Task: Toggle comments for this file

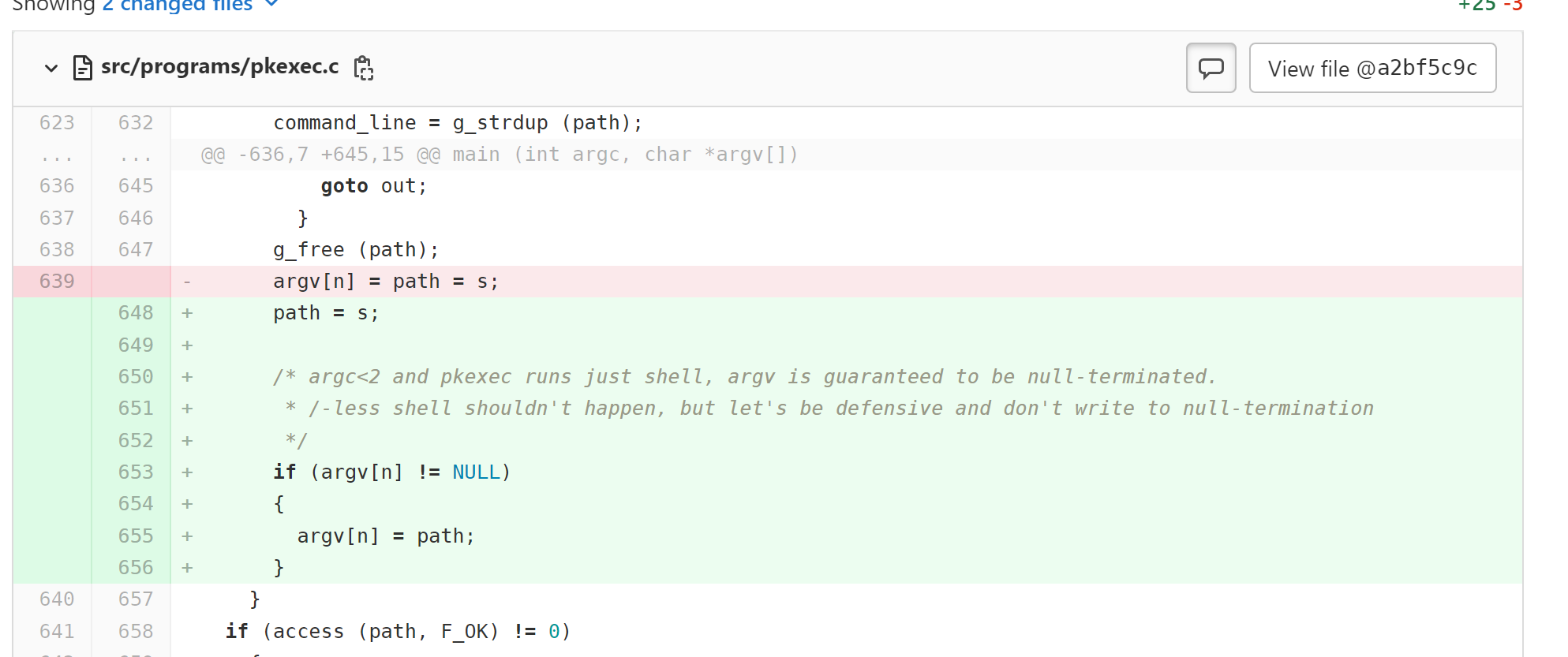Action: point(1211,69)
